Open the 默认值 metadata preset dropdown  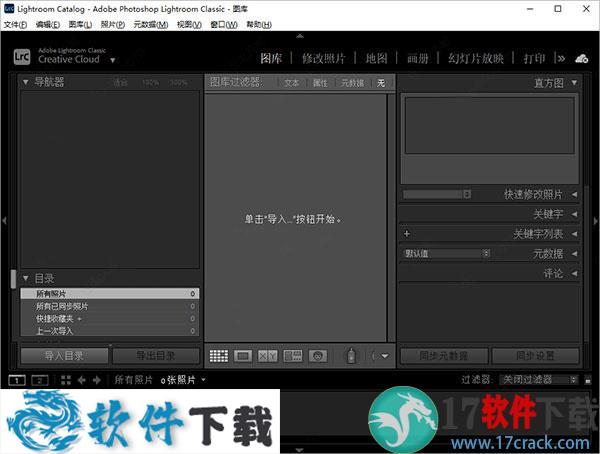tap(446, 254)
